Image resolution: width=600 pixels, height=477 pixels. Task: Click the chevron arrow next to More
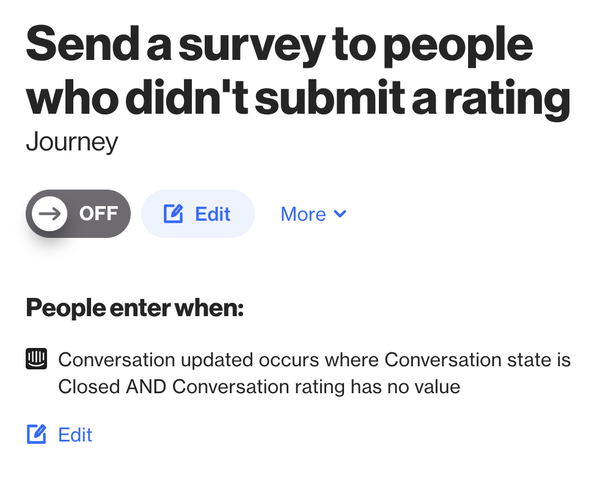tap(340, 214)
